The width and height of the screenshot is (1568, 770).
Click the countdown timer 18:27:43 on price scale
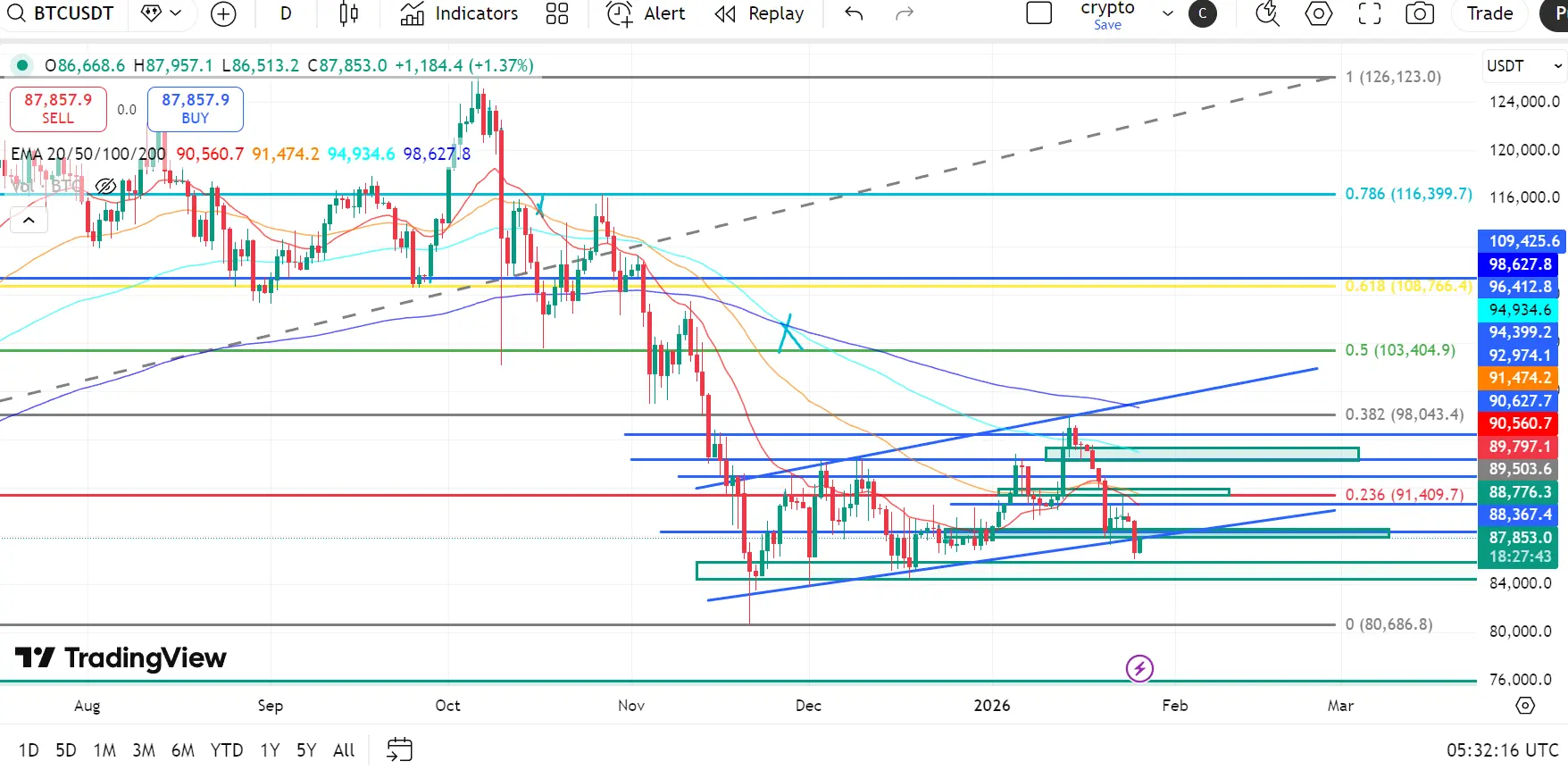[x=1520, y=557]
